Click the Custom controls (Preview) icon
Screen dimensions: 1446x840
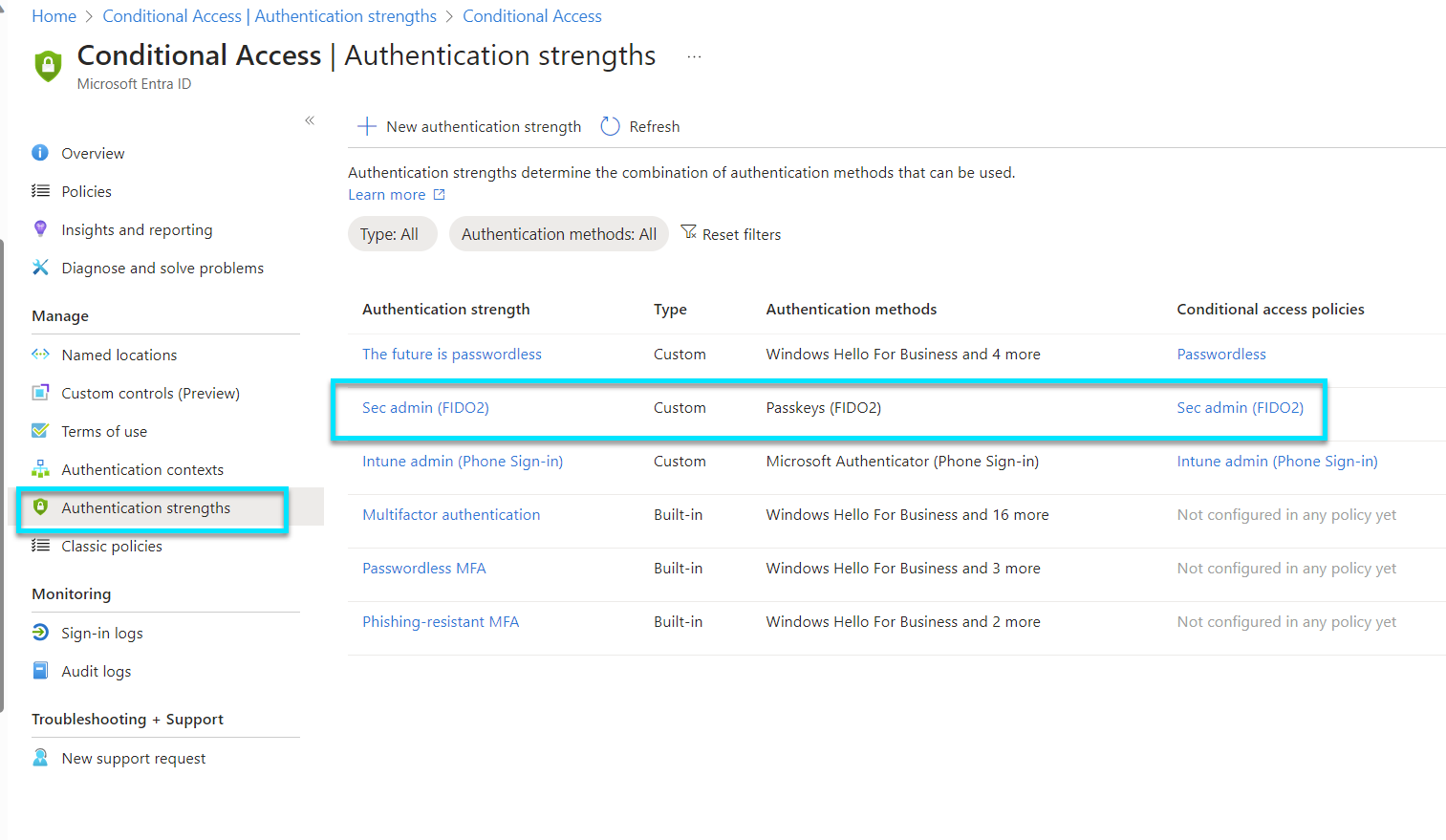click(40, 393)
